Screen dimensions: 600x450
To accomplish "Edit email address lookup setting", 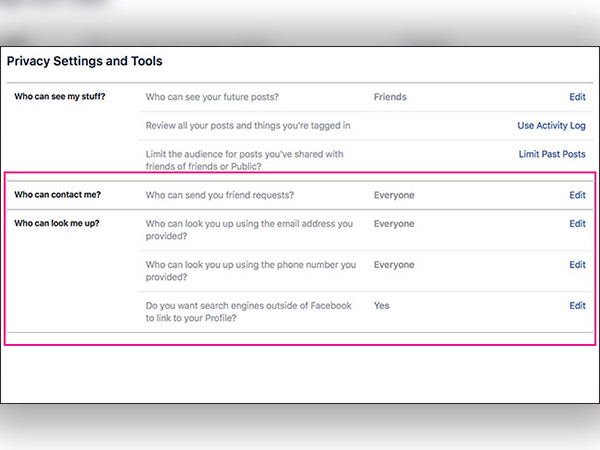I will pos(577,224).
